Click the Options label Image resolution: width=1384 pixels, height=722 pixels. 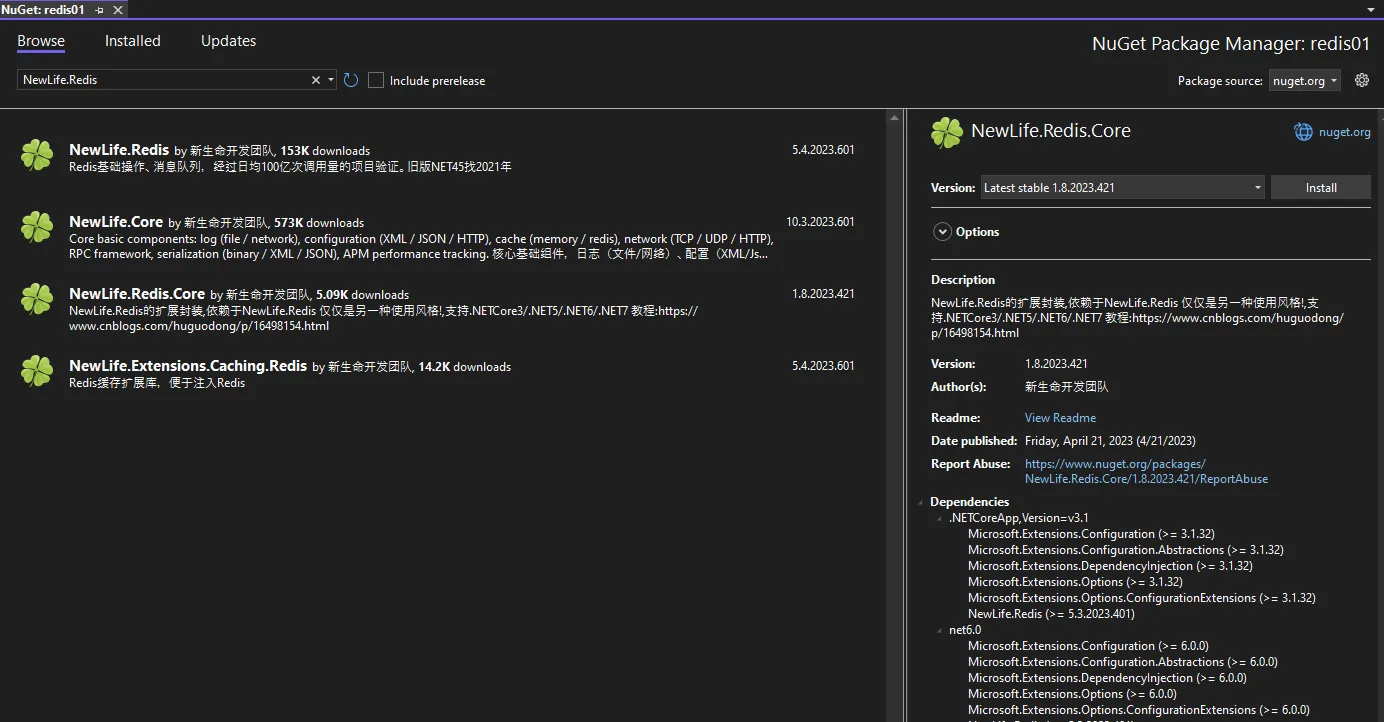[977, 232]
